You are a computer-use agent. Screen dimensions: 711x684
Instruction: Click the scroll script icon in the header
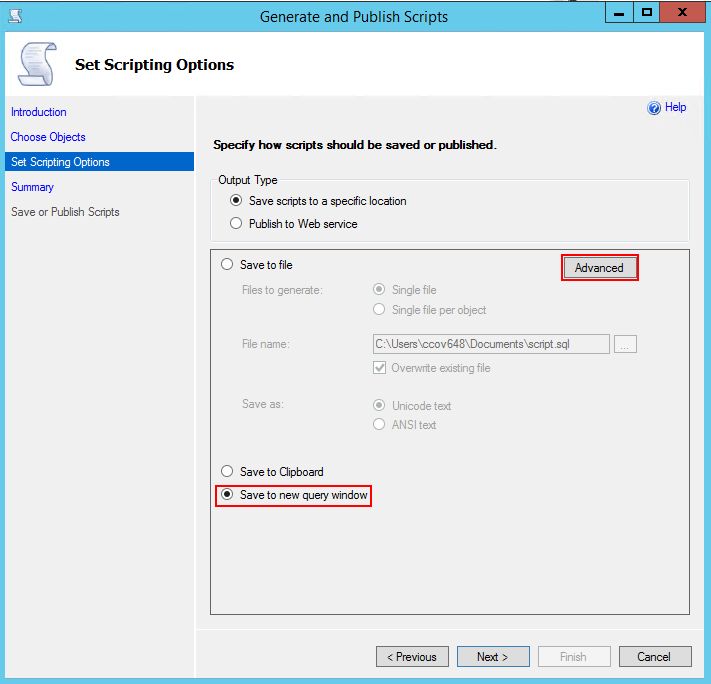[x=38, y=66]
